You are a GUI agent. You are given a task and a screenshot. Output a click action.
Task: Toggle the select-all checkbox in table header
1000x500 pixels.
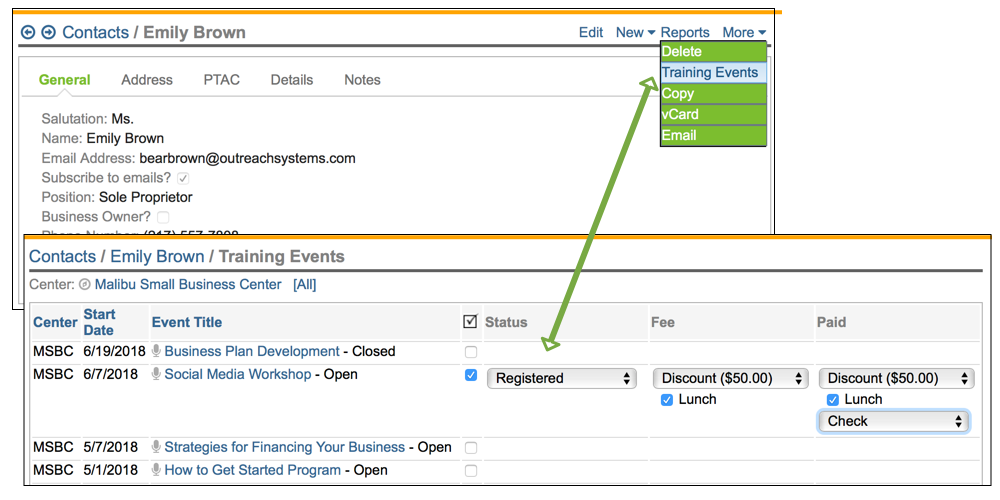[x=471, y=322]
